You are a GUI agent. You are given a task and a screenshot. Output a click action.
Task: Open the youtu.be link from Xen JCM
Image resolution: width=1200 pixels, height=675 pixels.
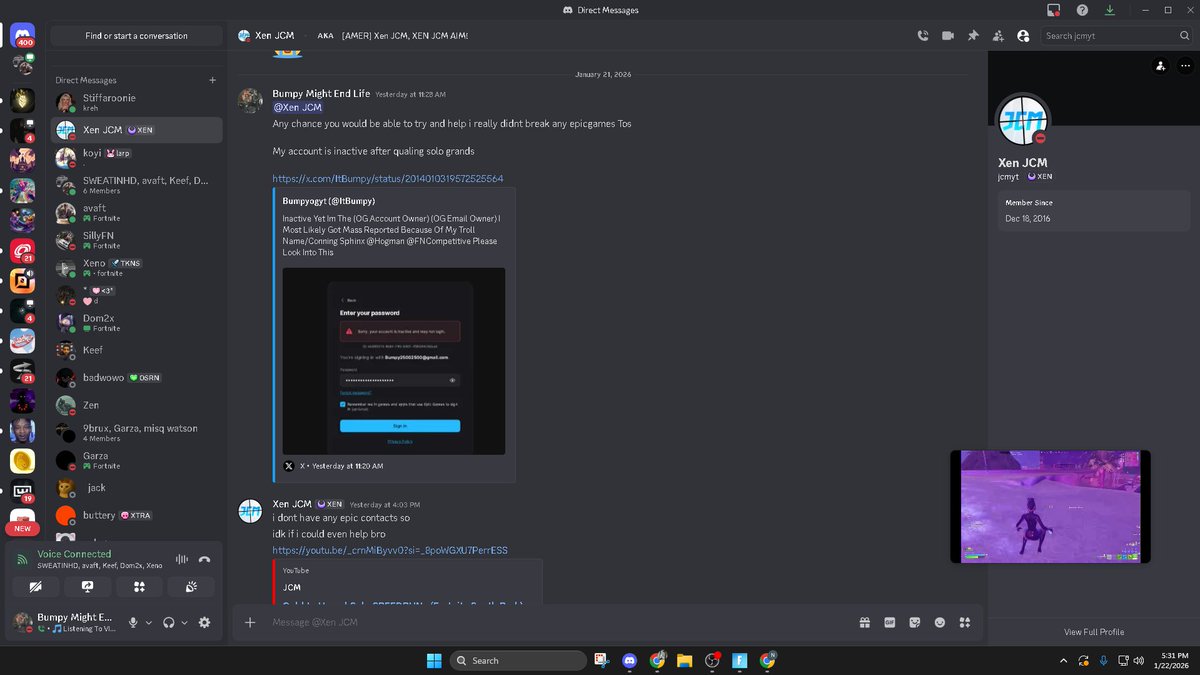390,550
